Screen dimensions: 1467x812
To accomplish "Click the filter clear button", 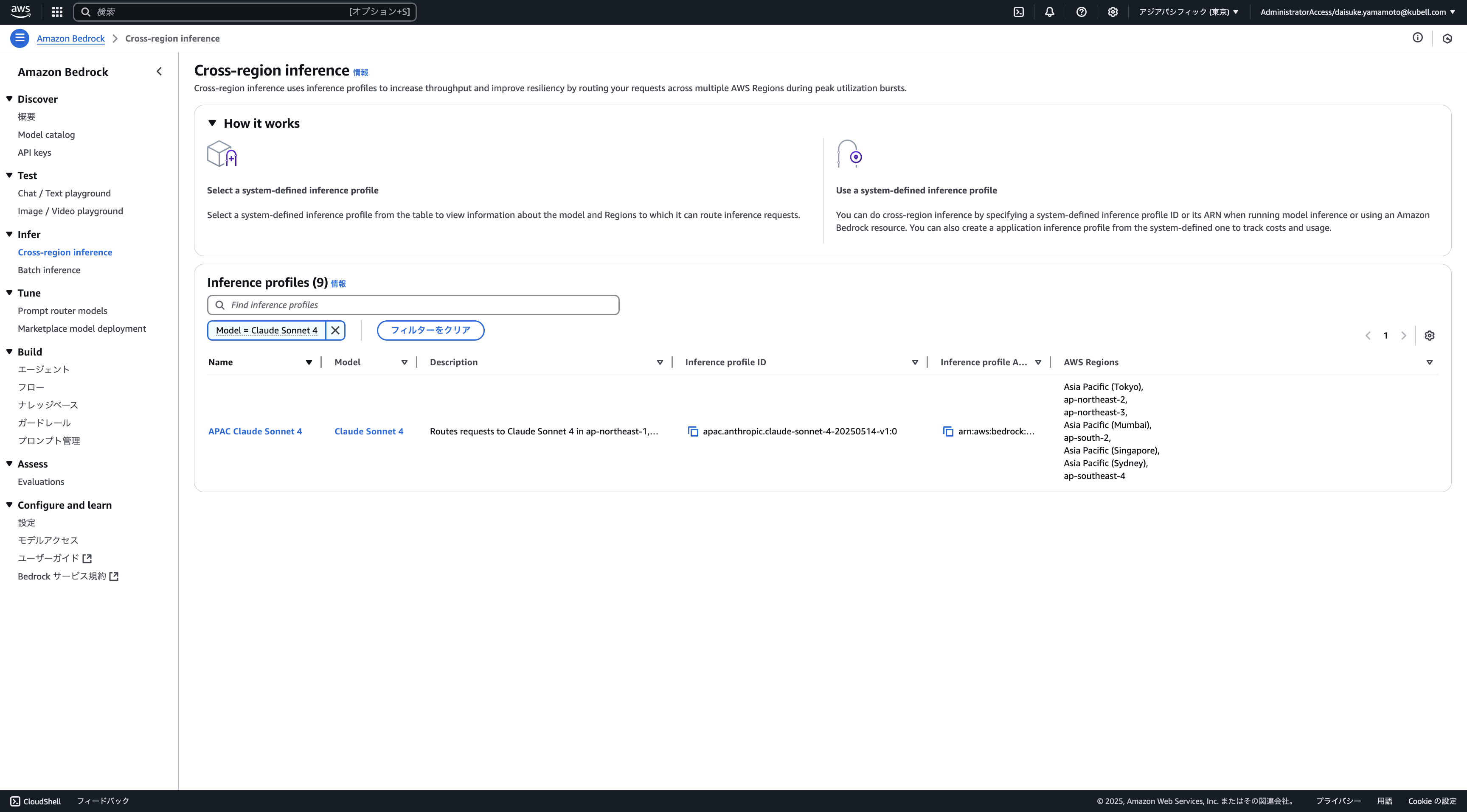I will pos(430,330).
